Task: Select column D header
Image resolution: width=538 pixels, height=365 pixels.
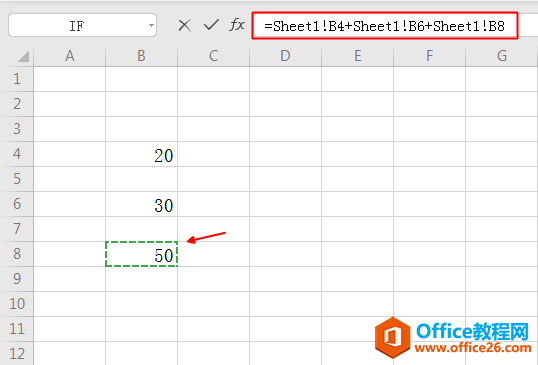Action: [285, 56]
